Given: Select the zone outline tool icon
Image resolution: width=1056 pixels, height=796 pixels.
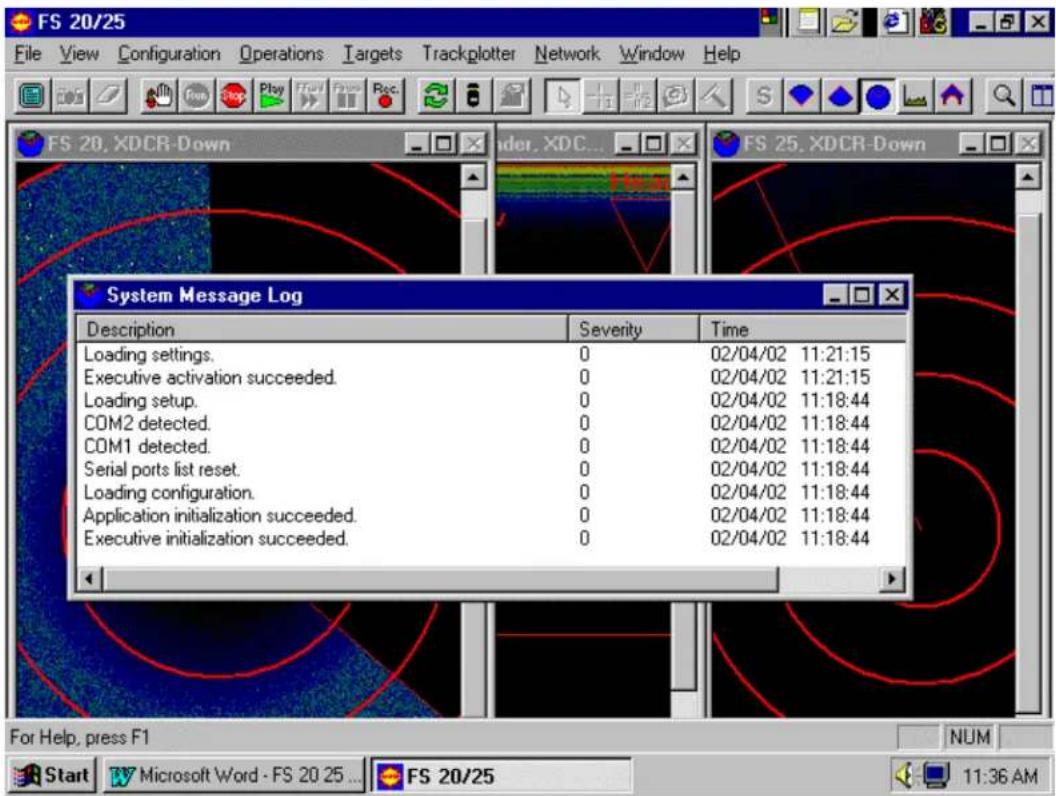Looking at the screenshot, I should 675,96.
